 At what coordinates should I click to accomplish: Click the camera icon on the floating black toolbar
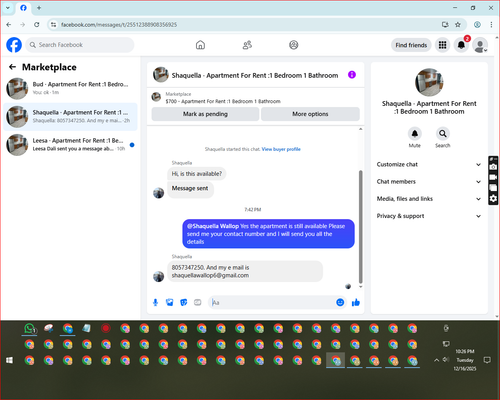493,167
